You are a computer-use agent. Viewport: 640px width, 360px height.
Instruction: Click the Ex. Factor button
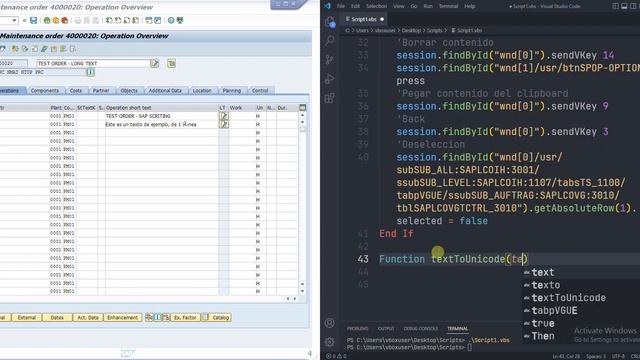tap(185, 318)
